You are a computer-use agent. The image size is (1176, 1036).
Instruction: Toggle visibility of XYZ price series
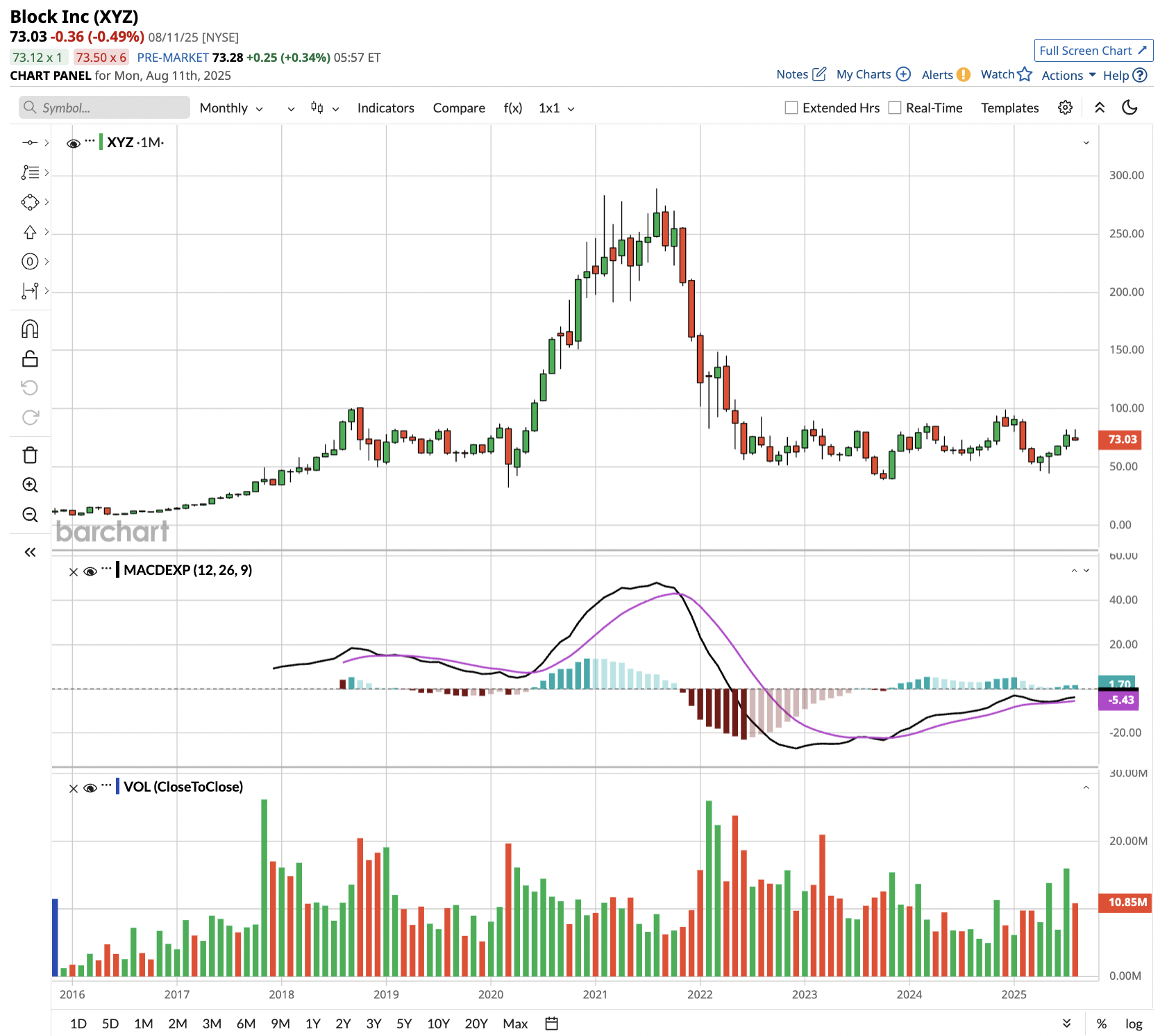coord(73,143)
